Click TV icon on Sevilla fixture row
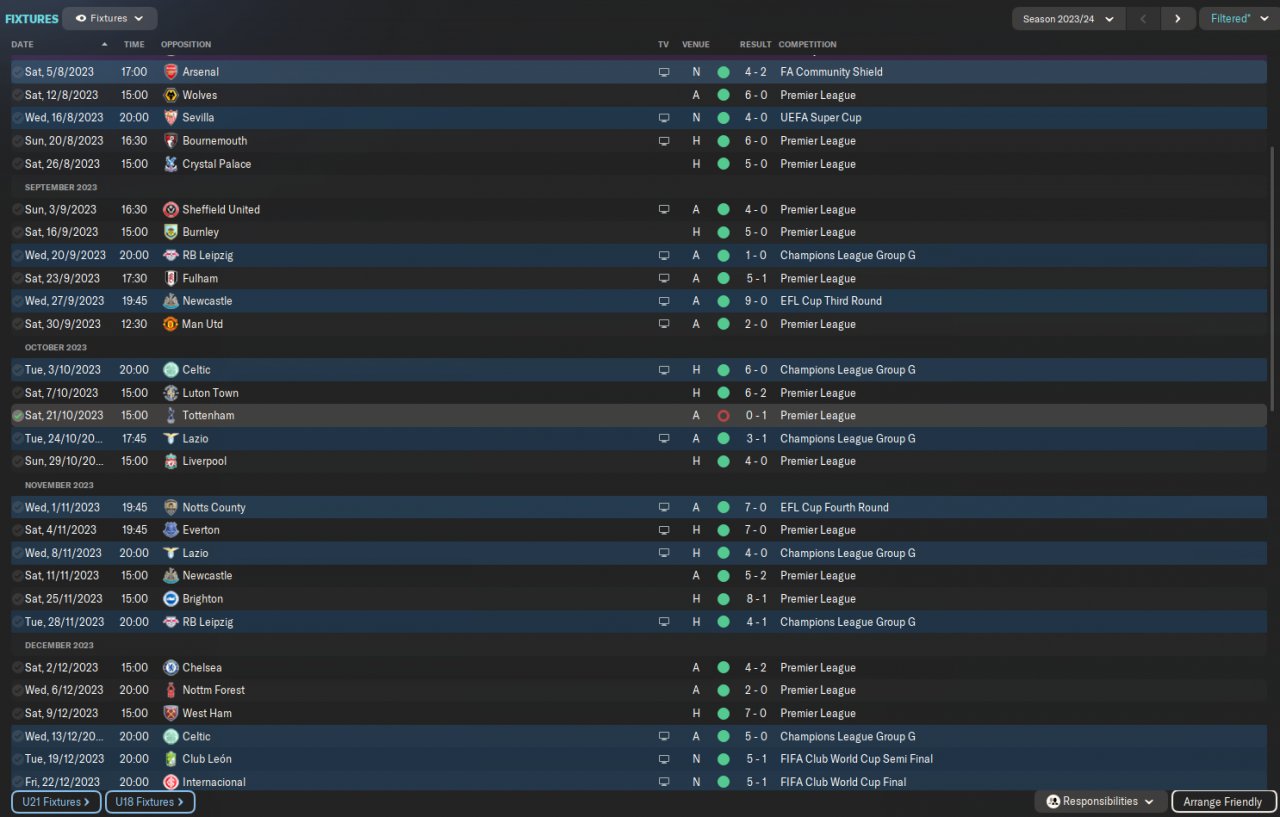Viewport: 1280px width, 817px height. (663, 118)
